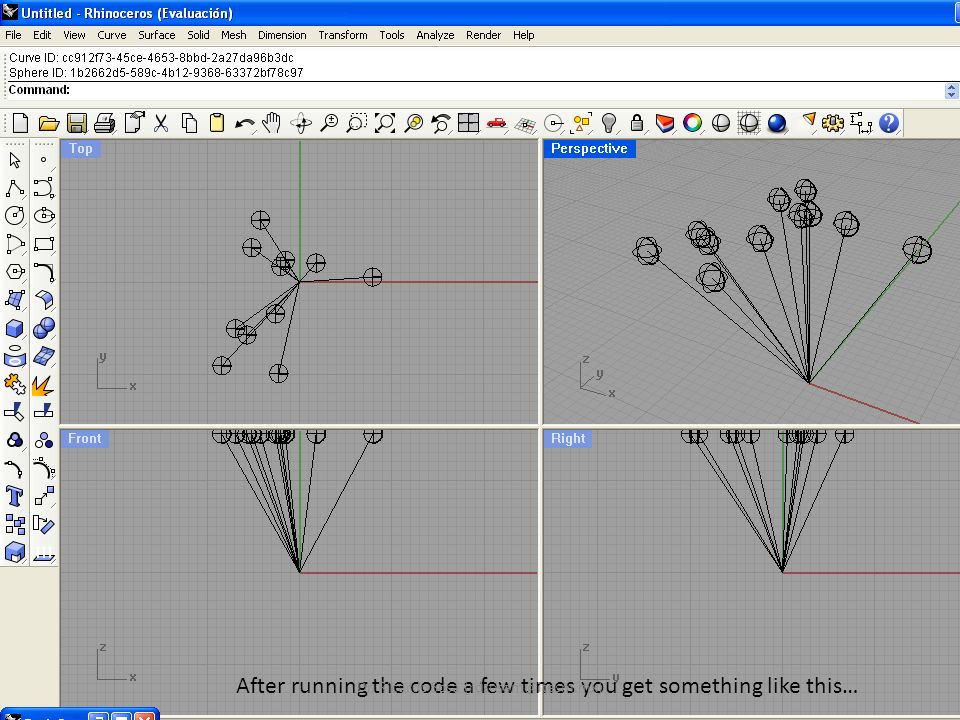This screenshot has height=720, width=960.
Task: Activate the Zoom dynamic magnifier
Action: (x=329, y=123)
